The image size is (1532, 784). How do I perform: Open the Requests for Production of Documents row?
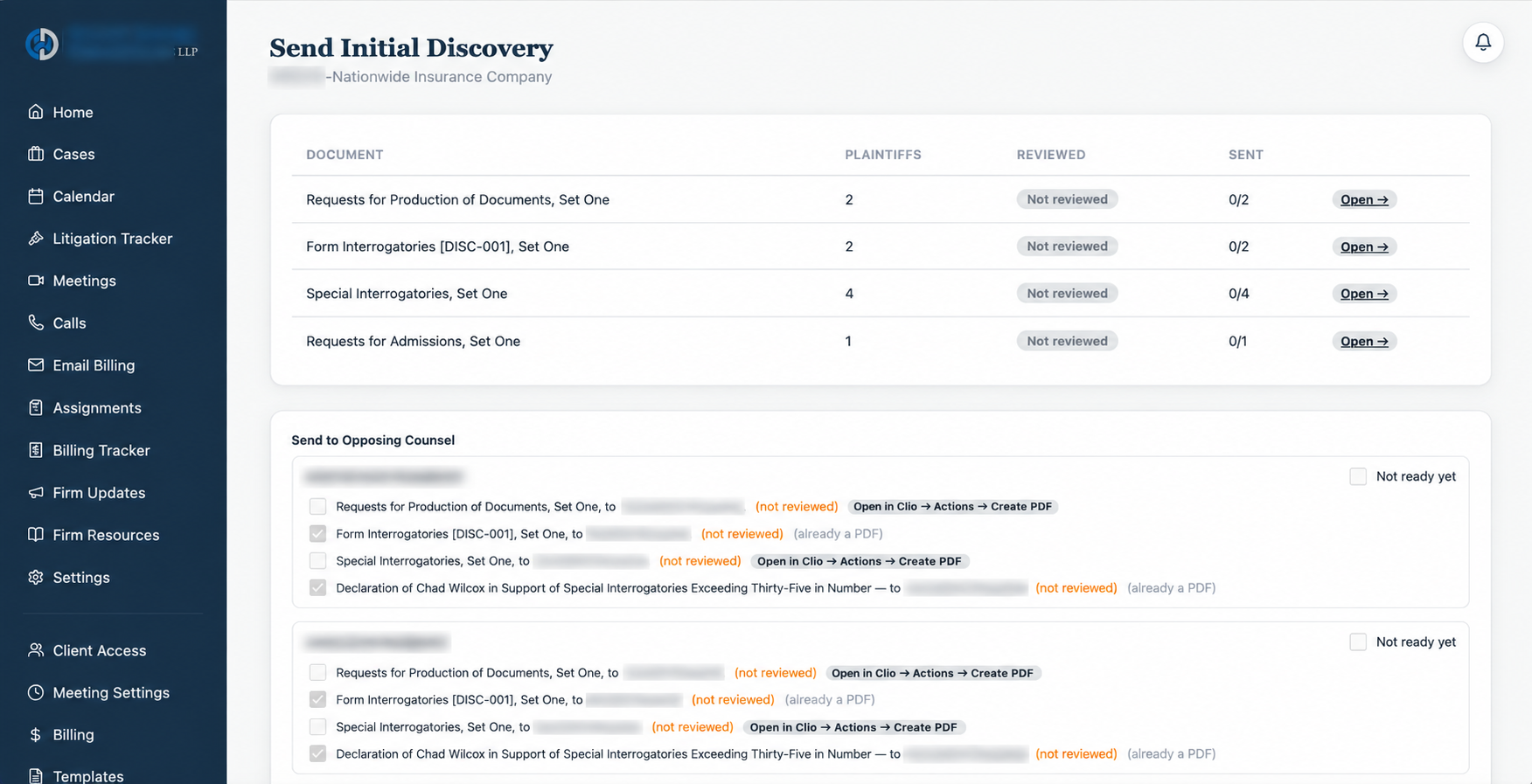pos(1364,199)
